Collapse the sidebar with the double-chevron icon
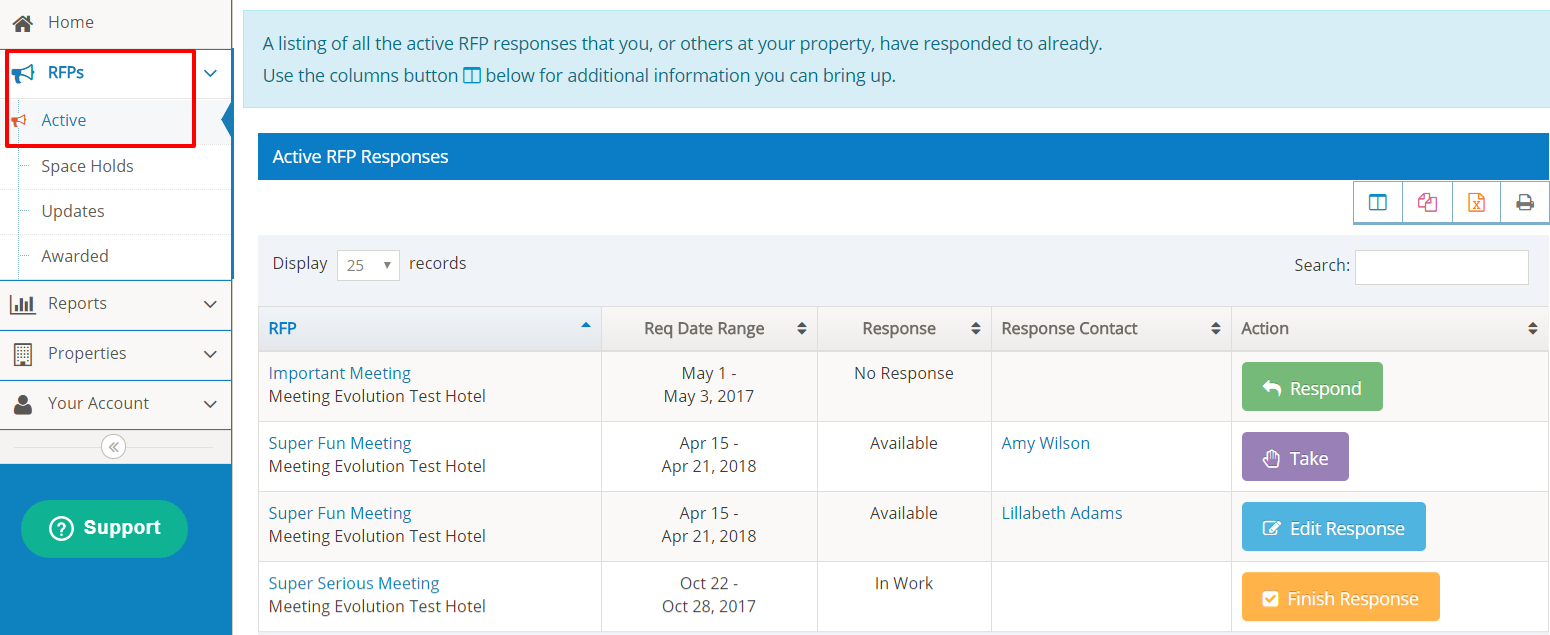The image size is (1550, 635). click(114, 447)
